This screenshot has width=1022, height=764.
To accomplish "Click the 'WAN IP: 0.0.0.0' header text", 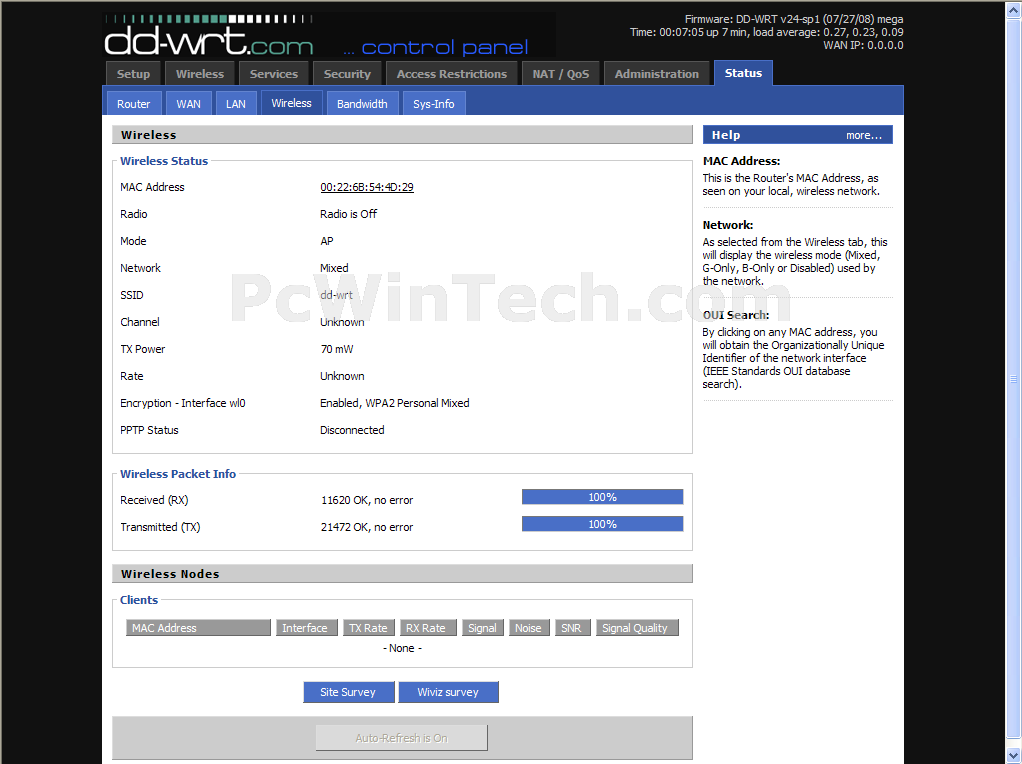I will 863,45.
